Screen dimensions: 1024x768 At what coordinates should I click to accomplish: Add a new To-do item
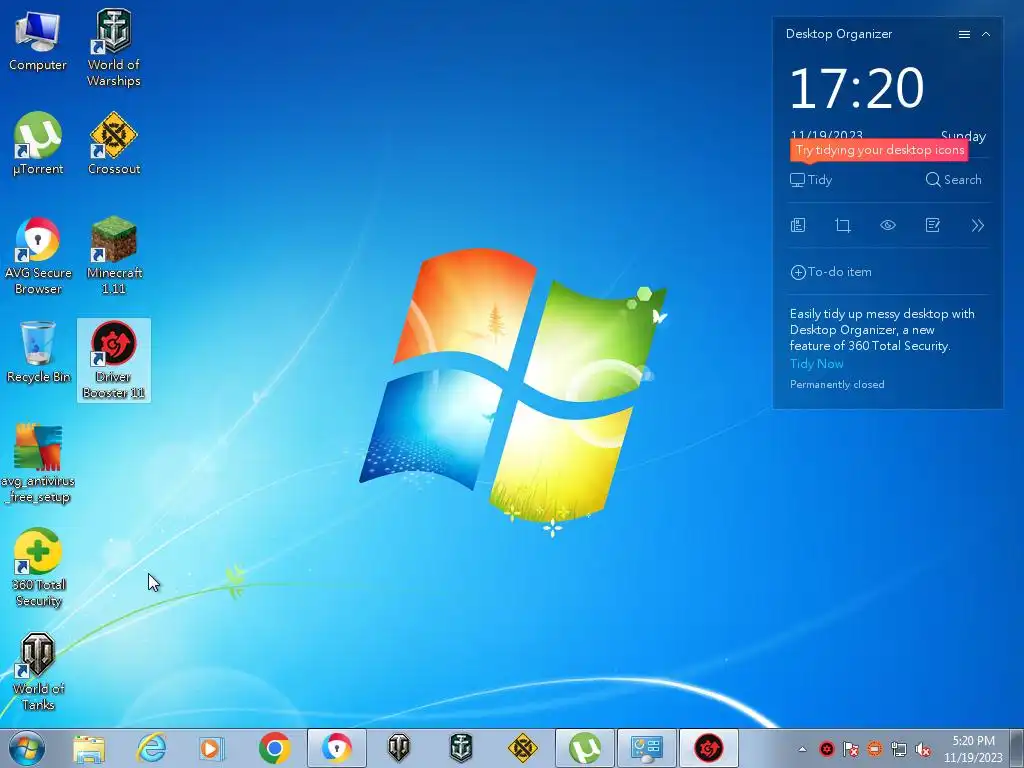831,272
